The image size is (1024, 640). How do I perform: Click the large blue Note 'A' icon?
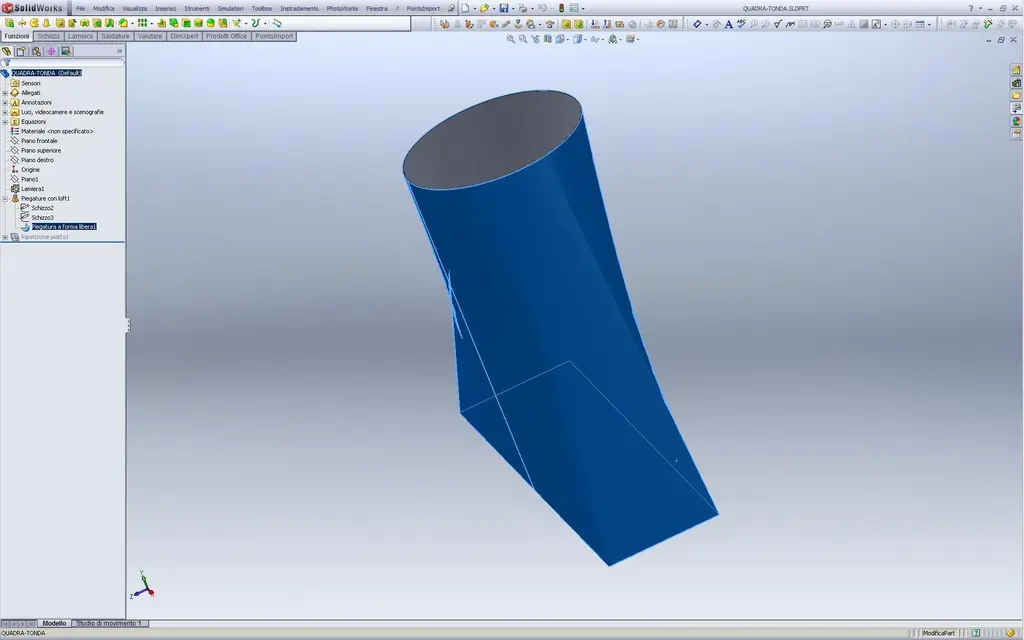pyautogui.click(x=729, y=24)
